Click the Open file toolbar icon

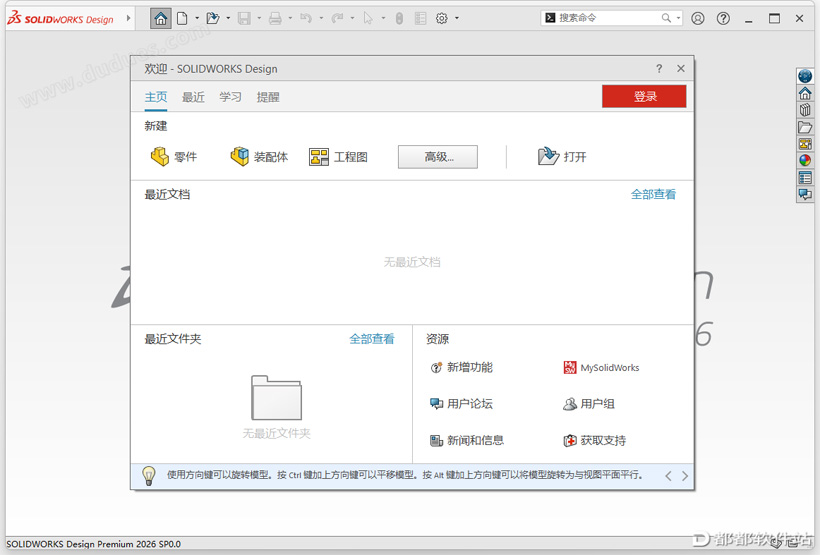pos(212,19)
